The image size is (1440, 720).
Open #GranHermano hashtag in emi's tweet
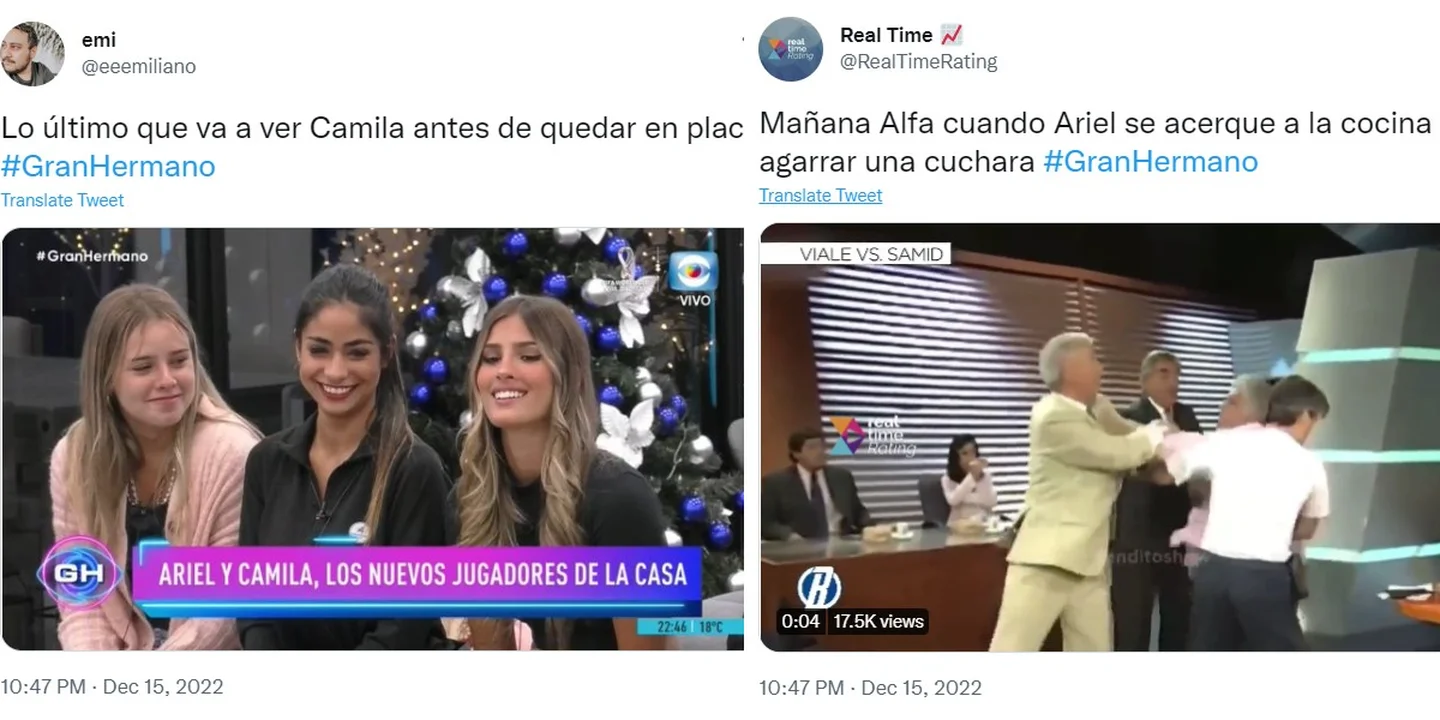tap(108, 166)
